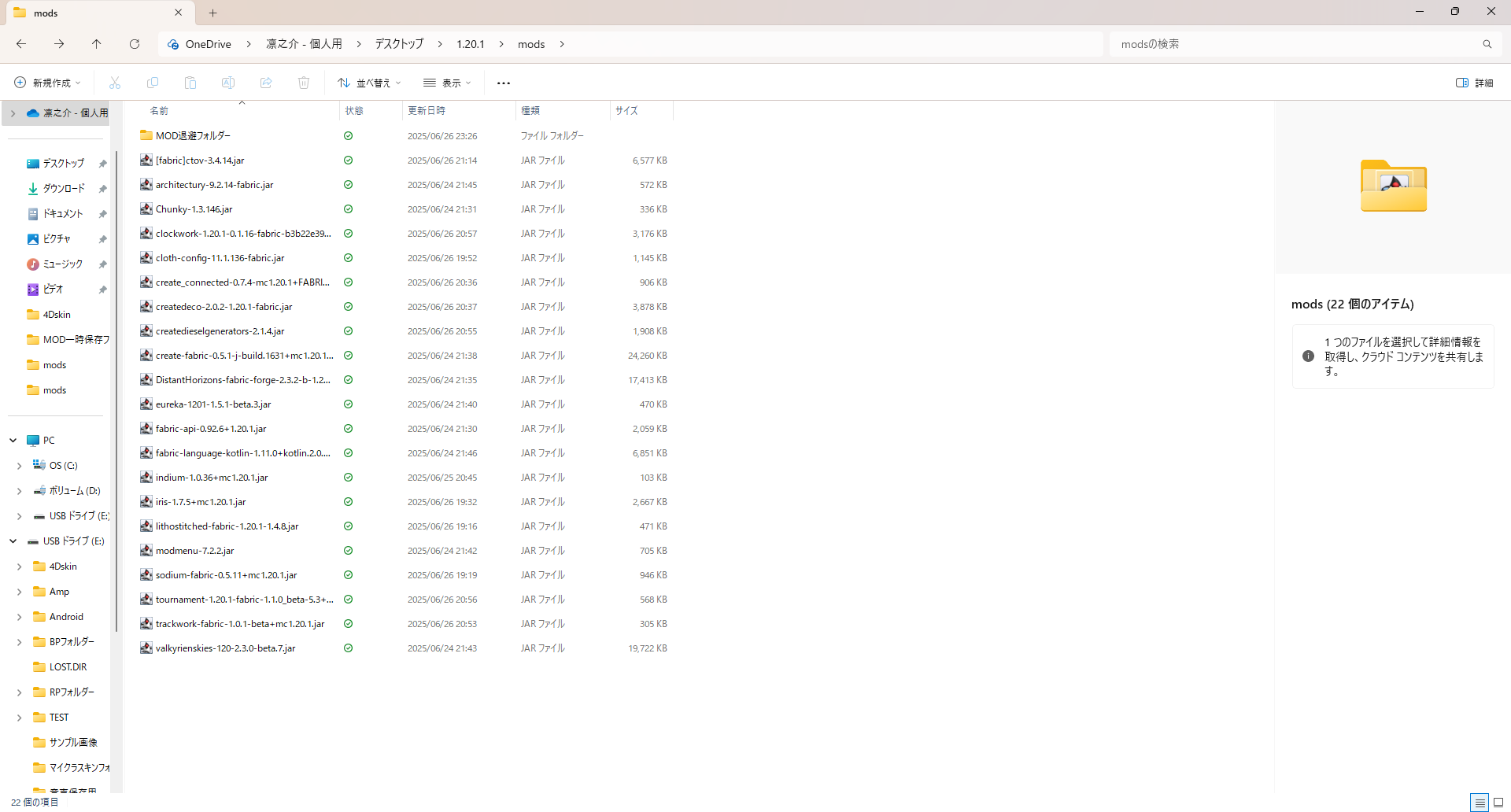
Task: Click the Share icon in toolbar
Action: pyautogui.click(x=266, y=83)
